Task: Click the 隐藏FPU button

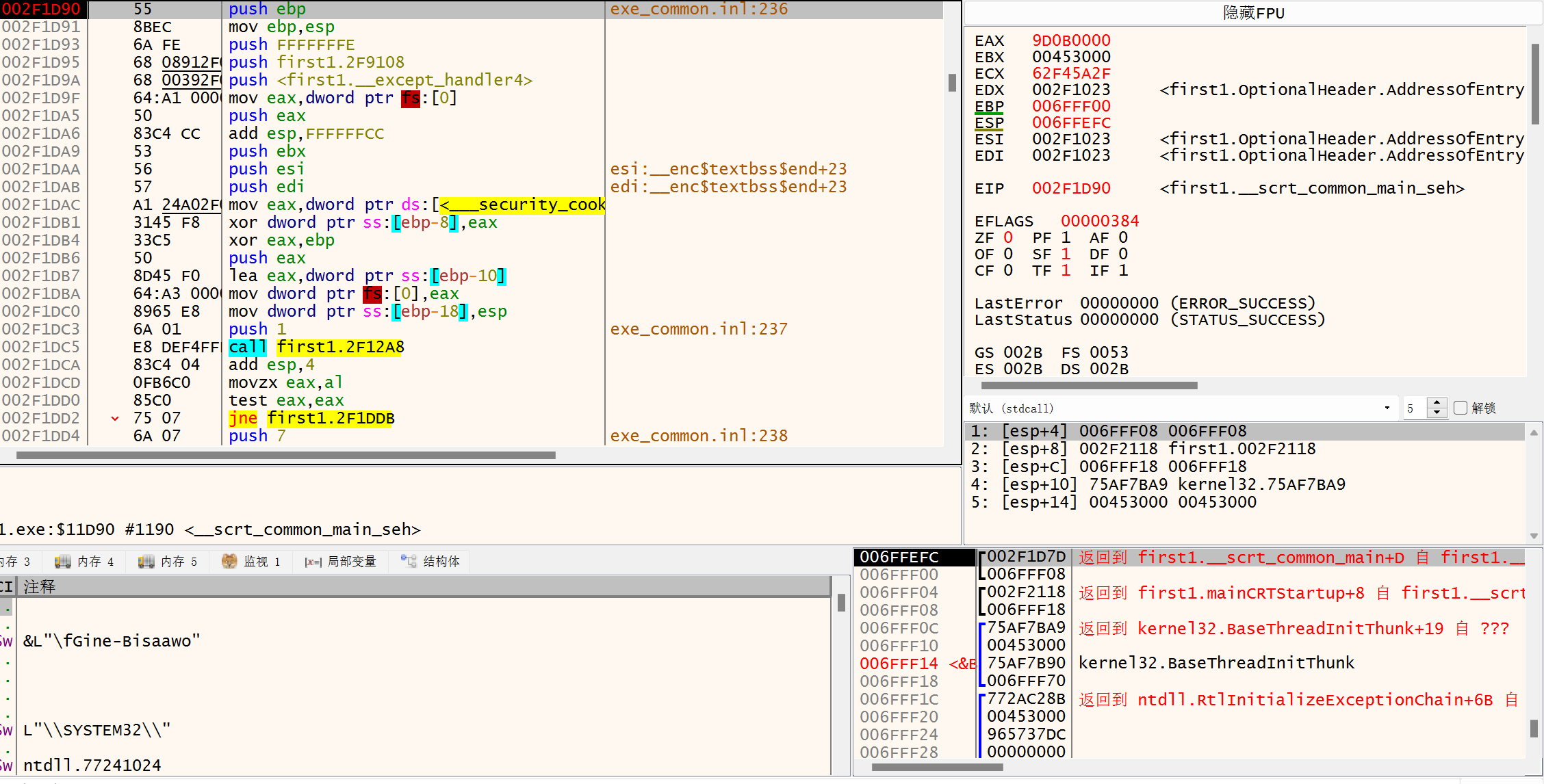Action: 1253,13
